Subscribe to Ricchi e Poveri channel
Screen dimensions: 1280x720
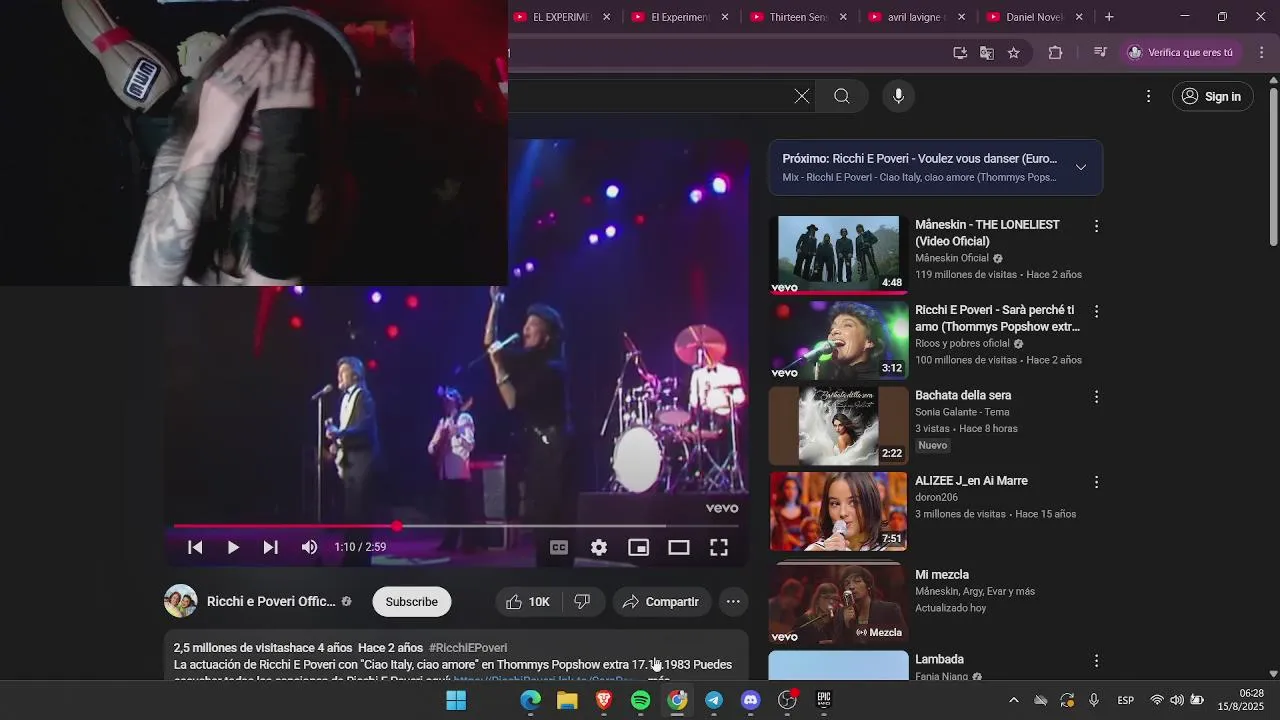[412, 602]
